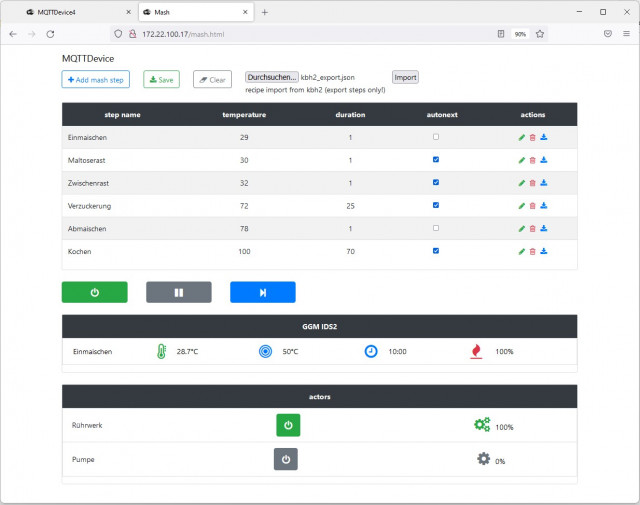Click the blue clock timer icon
Image resolution: width=640 pixels, height=505 pixels.
[x=371, y=351]
